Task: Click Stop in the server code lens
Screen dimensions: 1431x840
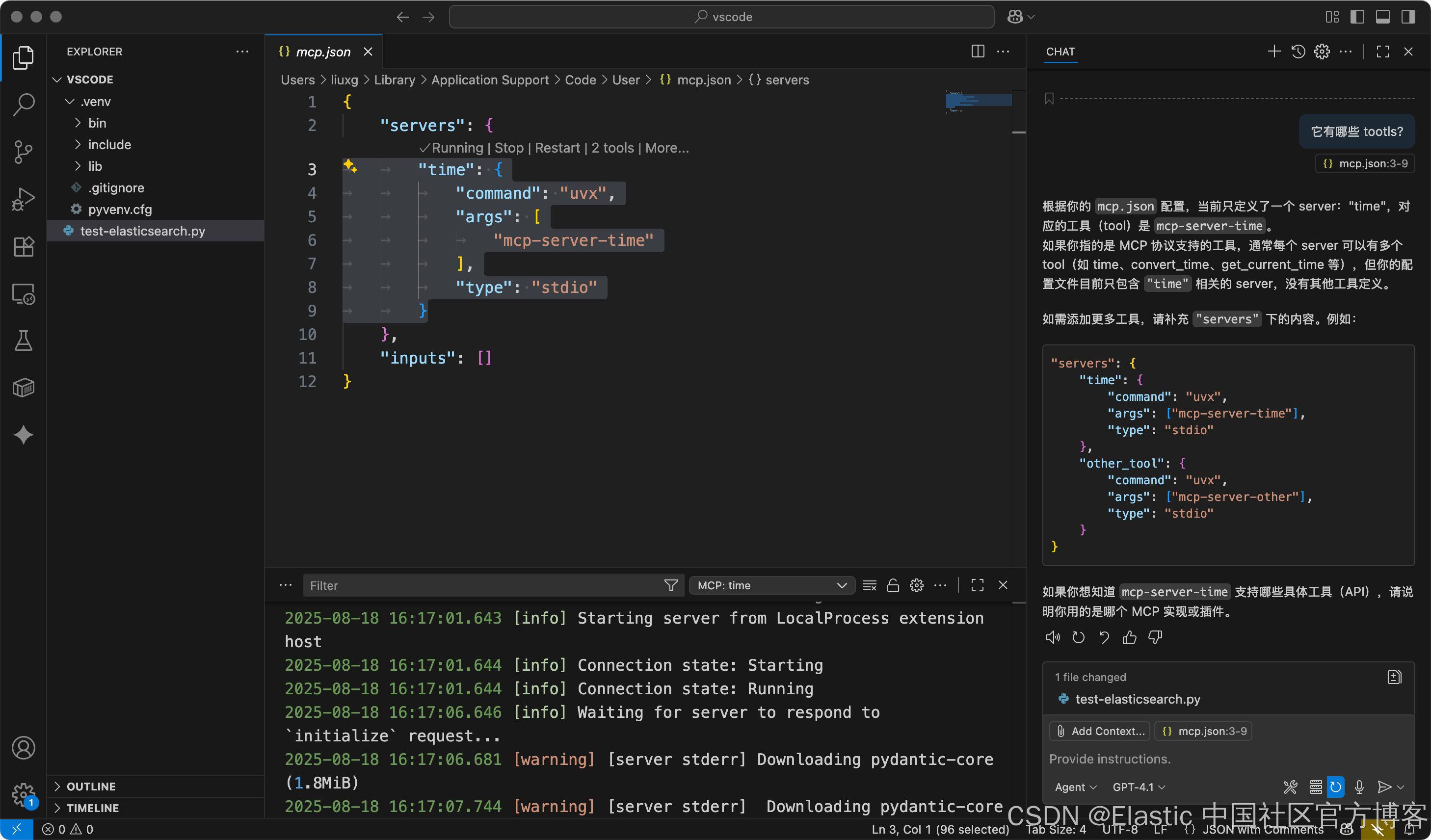Action: [509, 148]
